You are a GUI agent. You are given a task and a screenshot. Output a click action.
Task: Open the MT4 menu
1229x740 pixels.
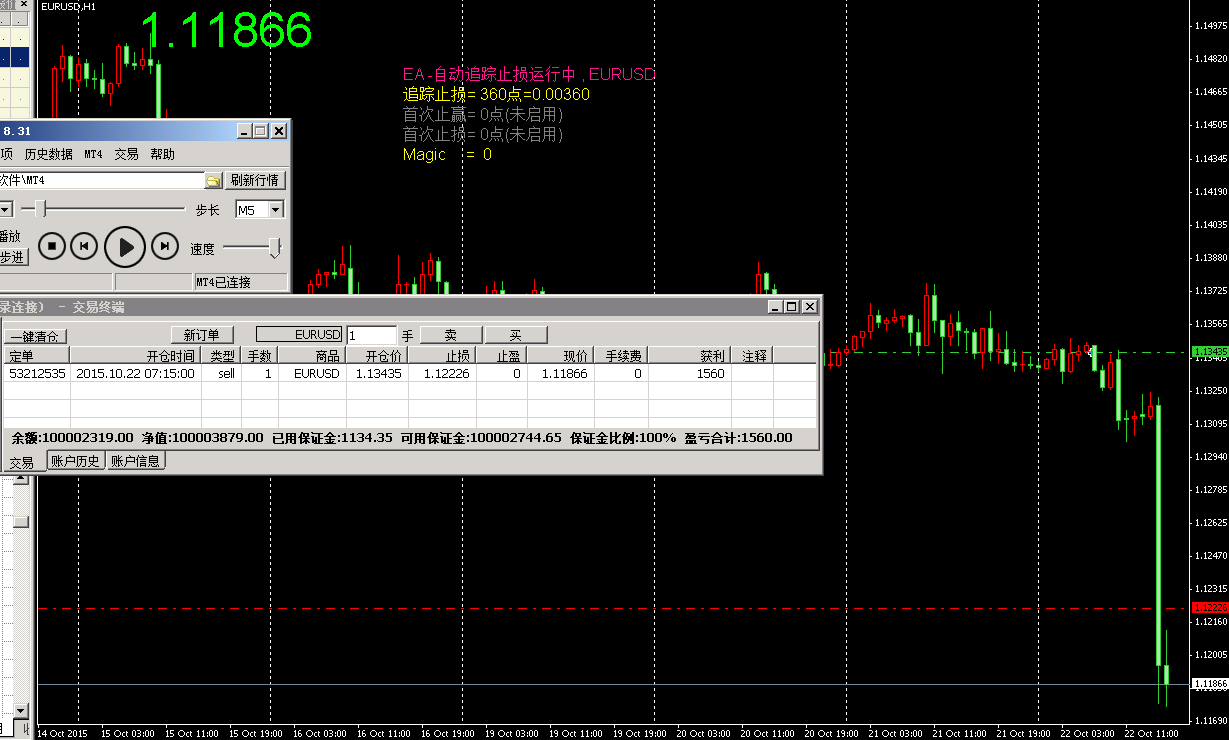93,154
